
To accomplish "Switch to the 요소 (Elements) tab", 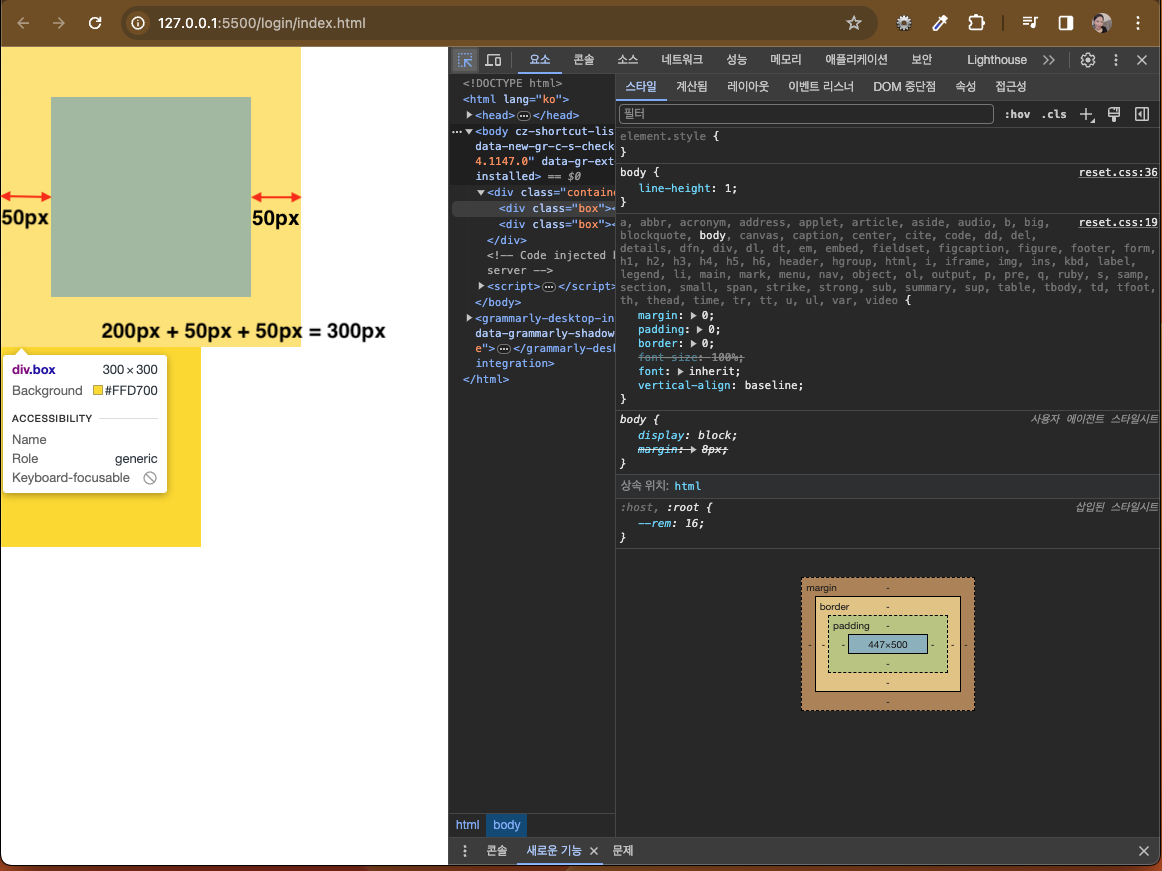I will click(540, 60).
